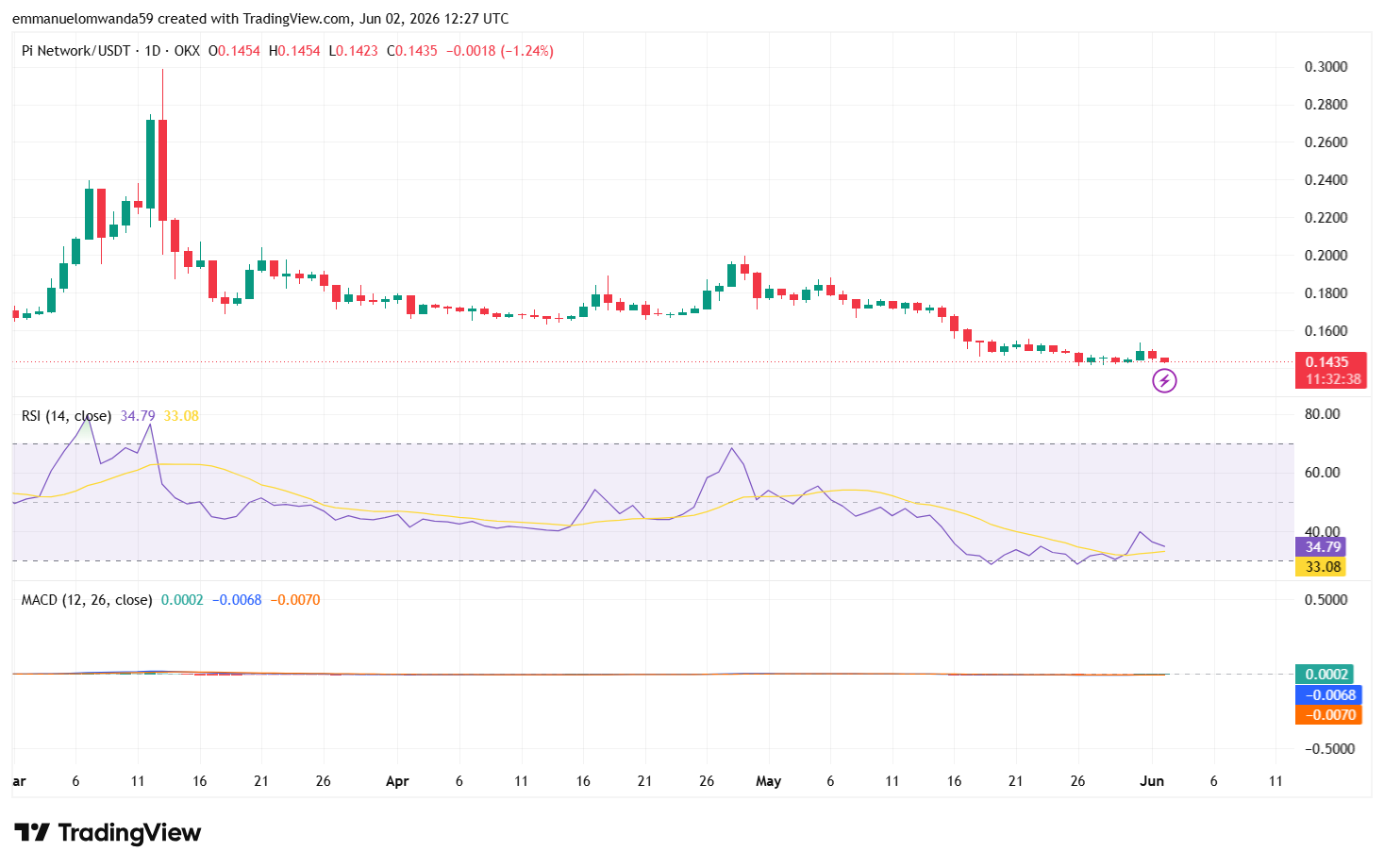Click the 80.00 RSI axis label

click(x=1322, y=414)
